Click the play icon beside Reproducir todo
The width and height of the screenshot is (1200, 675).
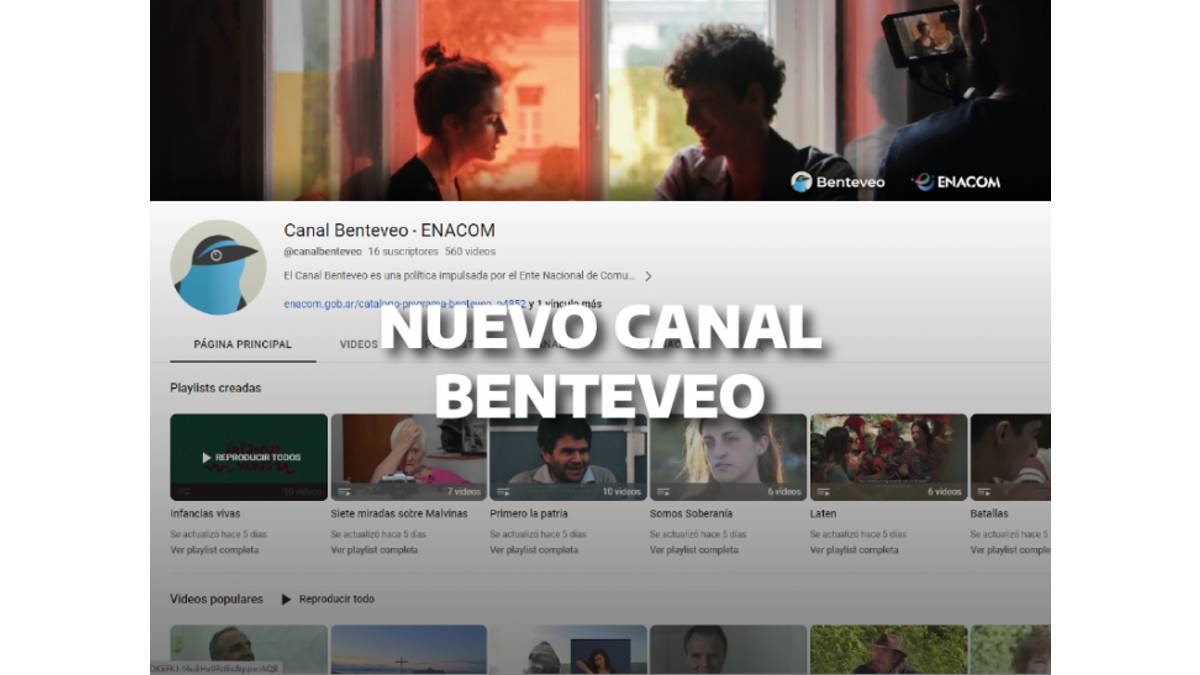[x=286, y=599]
